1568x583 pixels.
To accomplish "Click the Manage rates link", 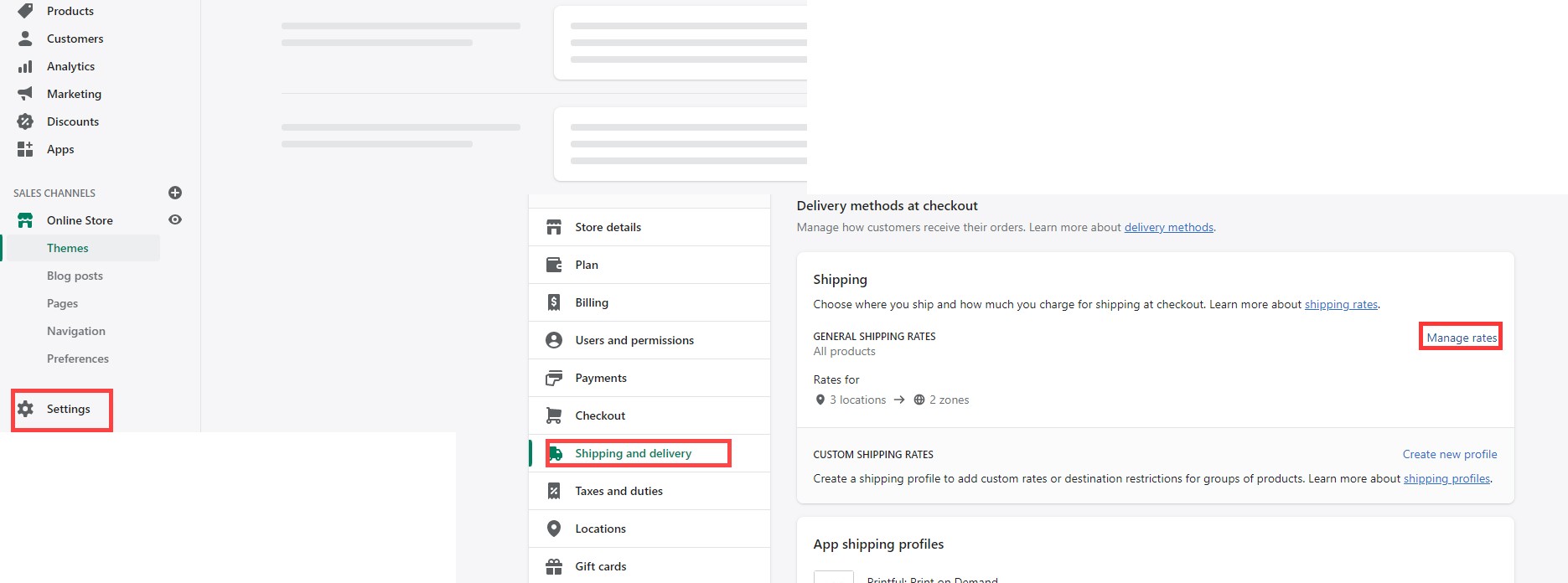I will pyautogui.click(x=1461, y=338).
